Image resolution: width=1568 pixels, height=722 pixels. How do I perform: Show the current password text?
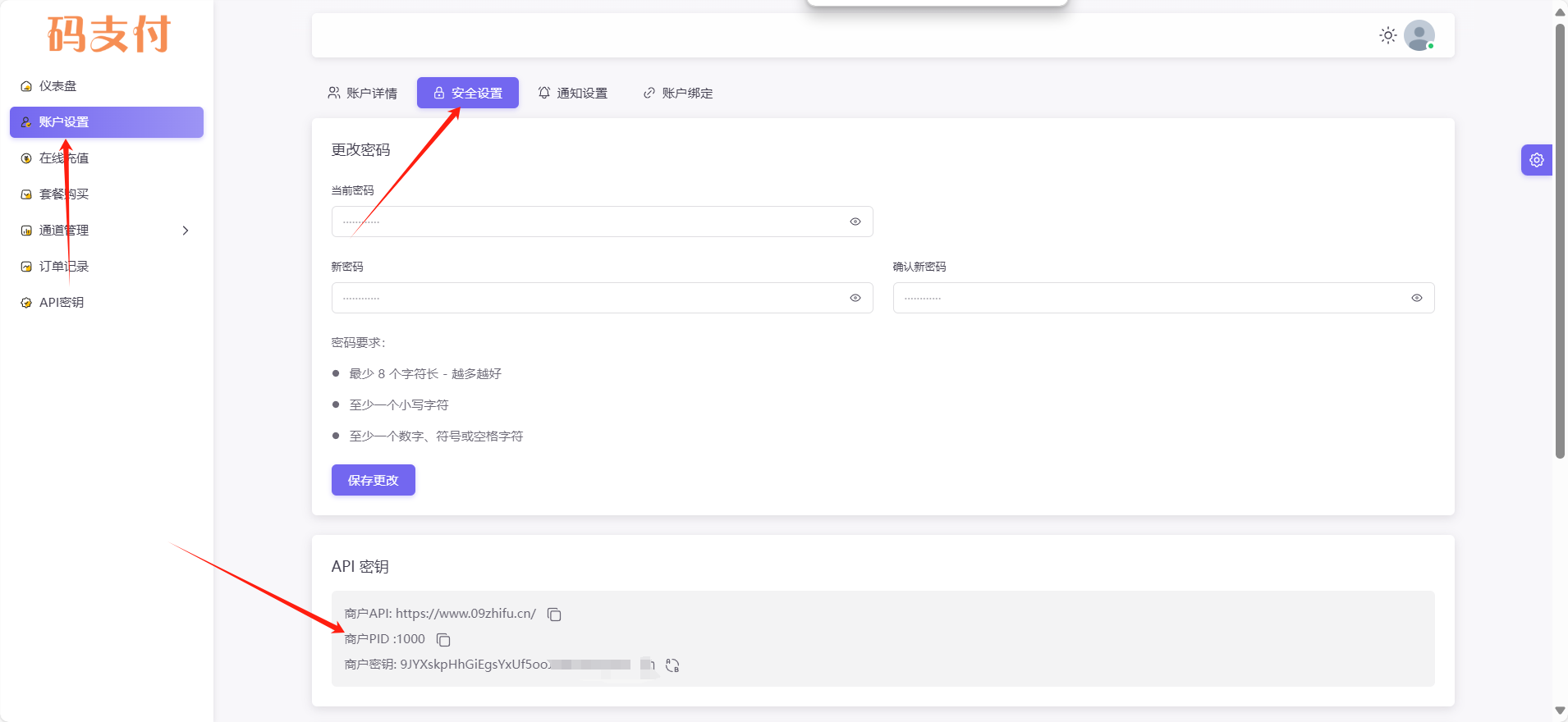[x=855, y=222]
